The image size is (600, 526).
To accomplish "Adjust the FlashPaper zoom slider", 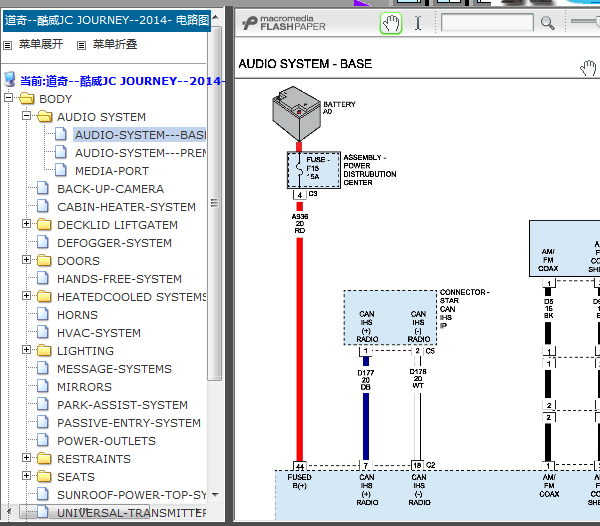I will 585,21.
